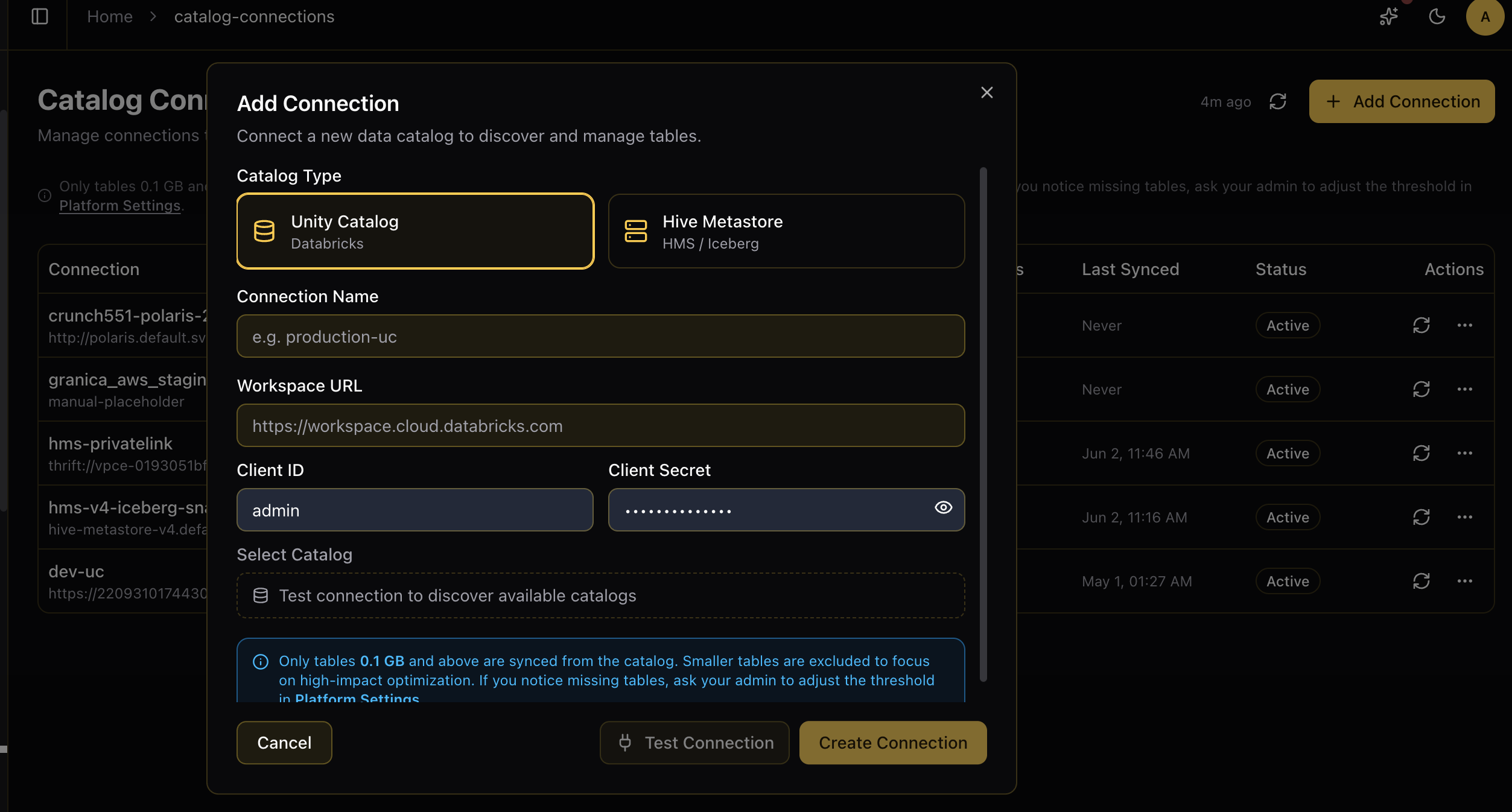Select Hive Metastore type card
This screenshot has width=1512, height=812.
(x=786, y=231)
